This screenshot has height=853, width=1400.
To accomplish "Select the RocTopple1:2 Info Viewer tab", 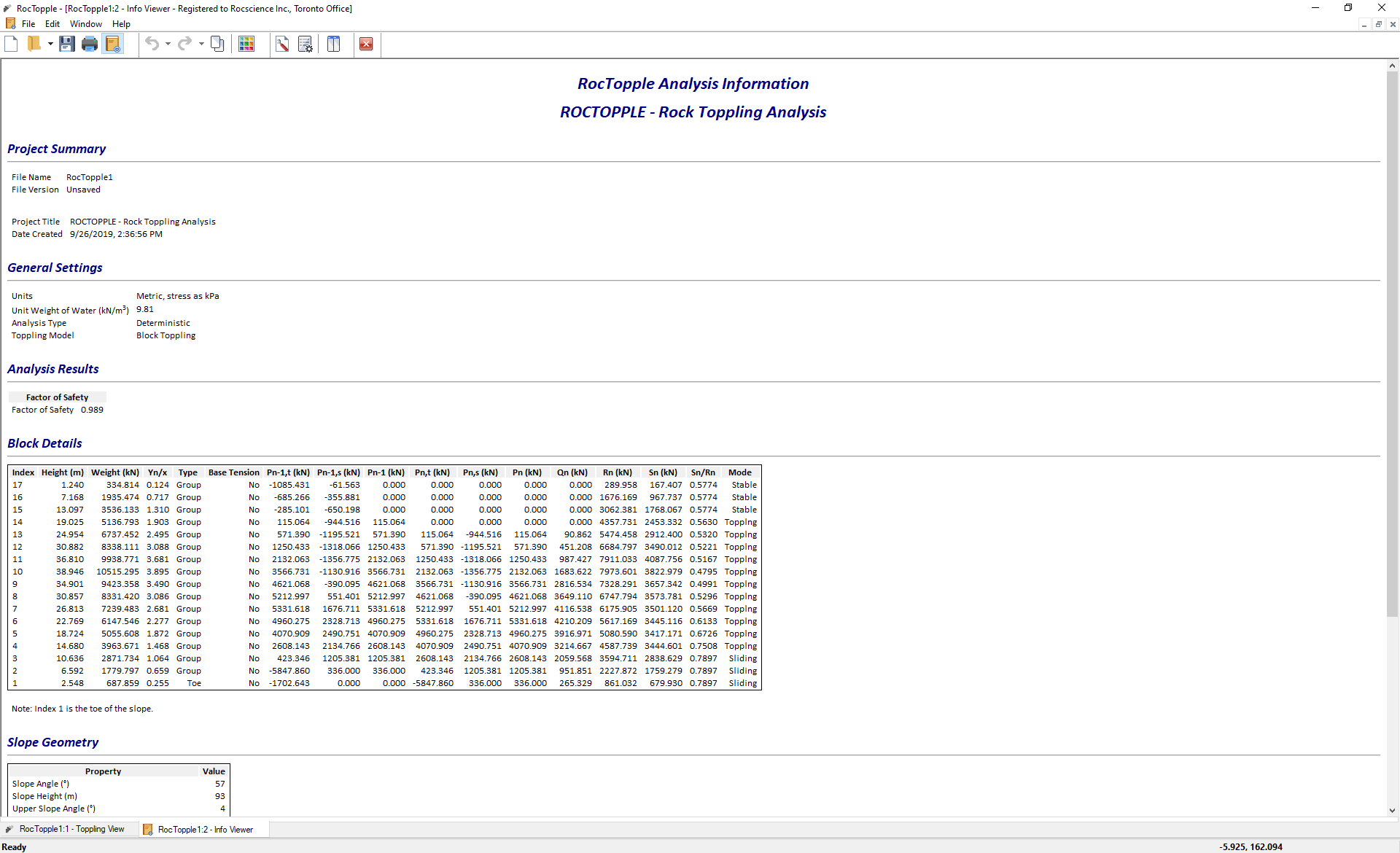I will point(205,830).
